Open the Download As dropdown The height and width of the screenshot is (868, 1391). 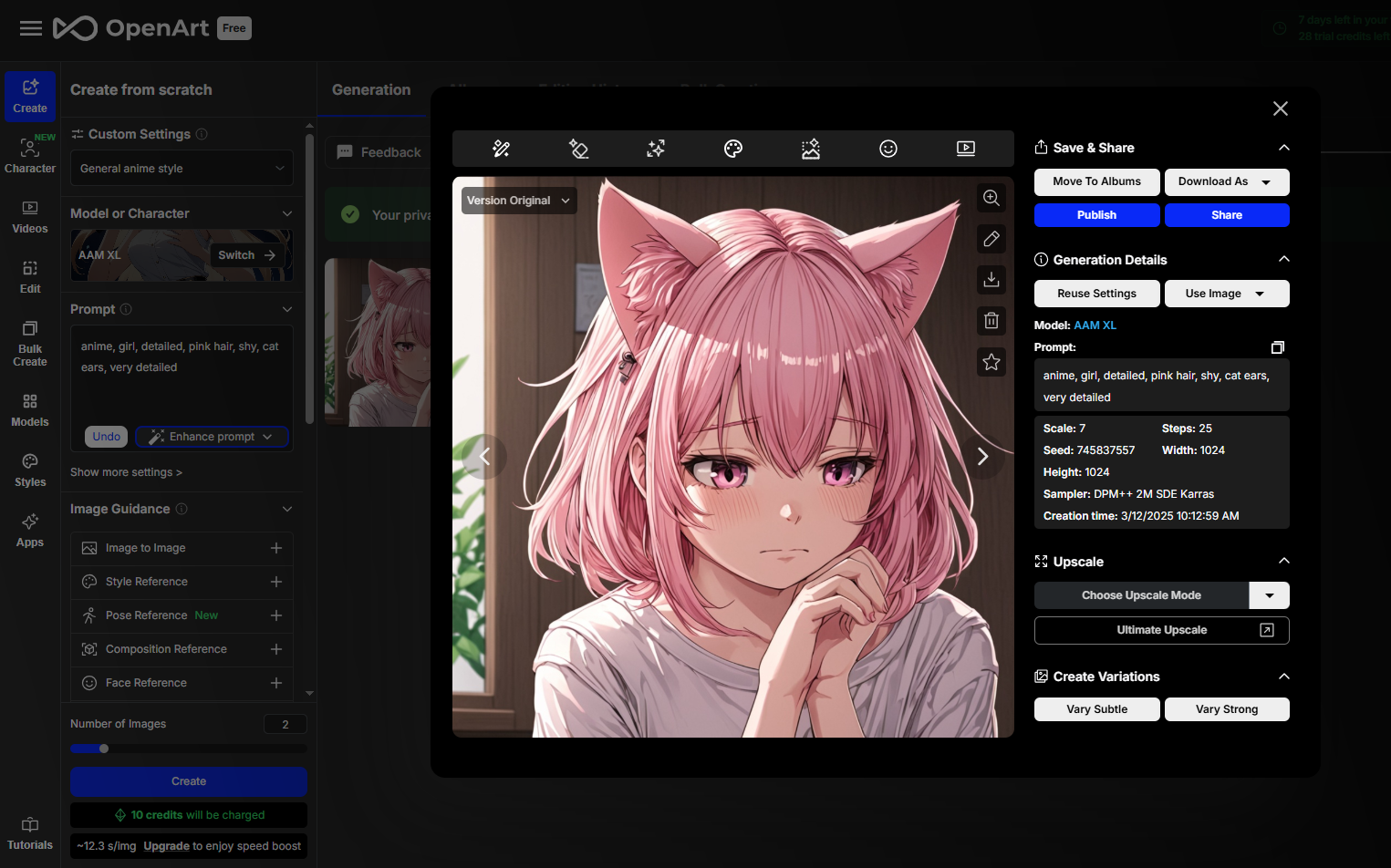point(1227,181)
